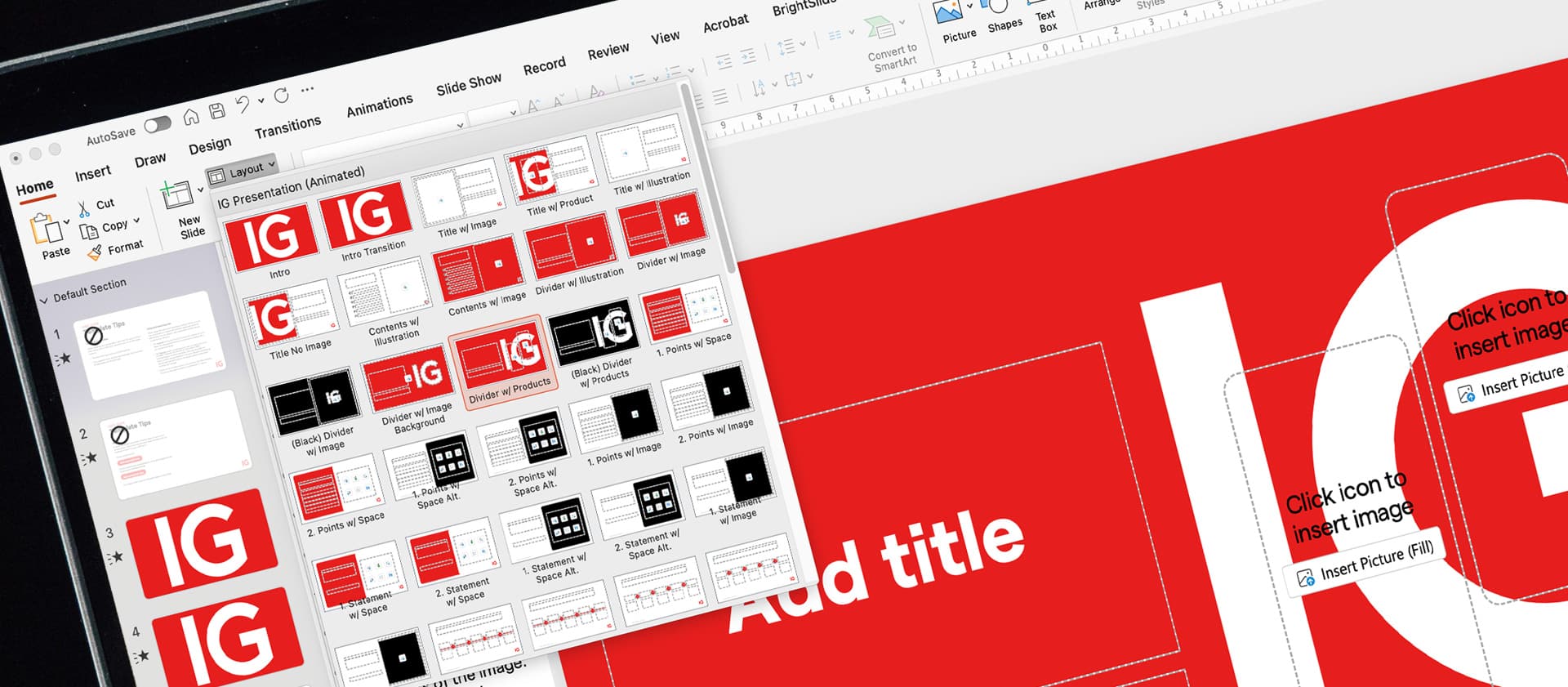Click the New Slide icon
Viewport: 1568px width, 687px height.
click(176, 194)
